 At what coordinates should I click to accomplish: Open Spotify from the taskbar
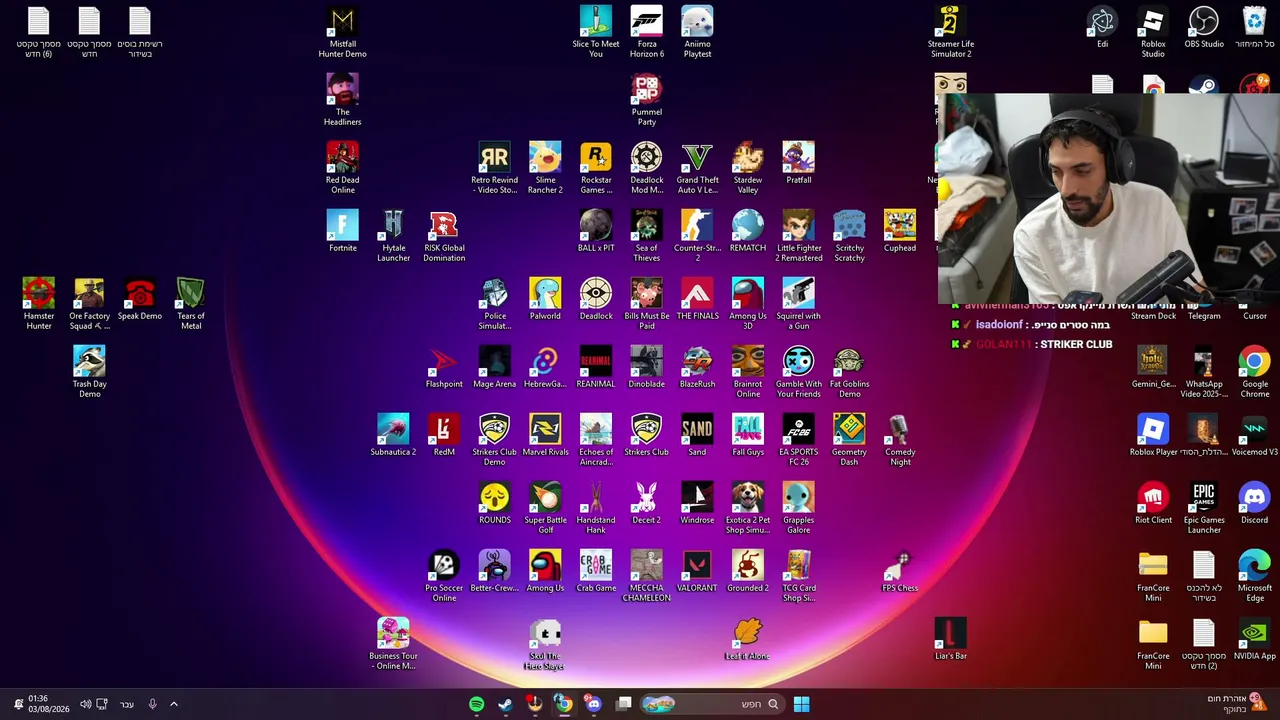click(x=476, y=704)
